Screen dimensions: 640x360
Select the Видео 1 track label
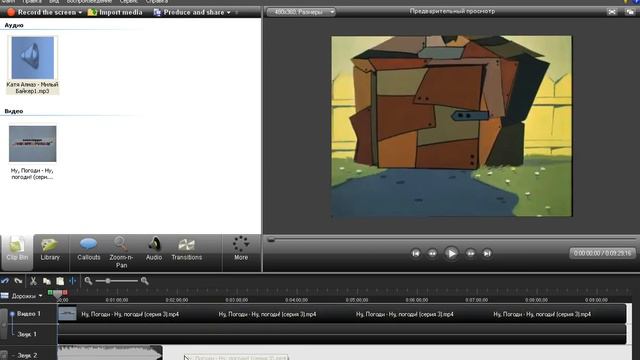[29, 314]
